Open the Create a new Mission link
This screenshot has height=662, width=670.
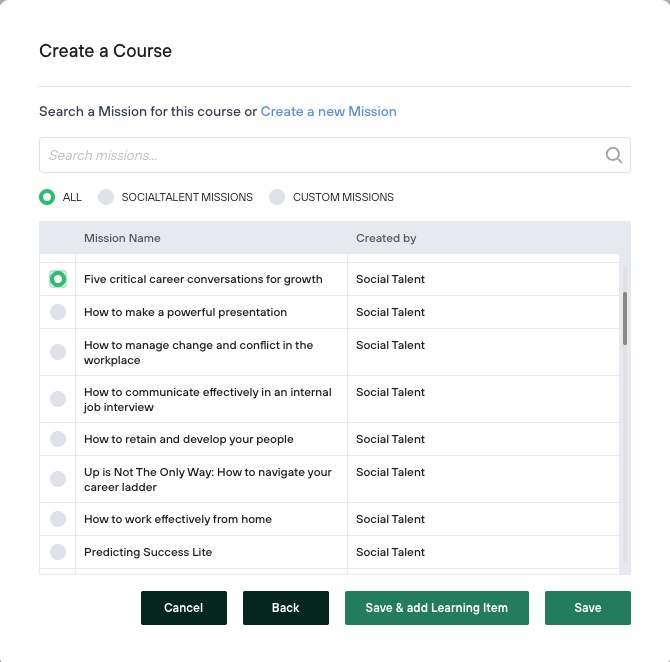click(328, 111)
